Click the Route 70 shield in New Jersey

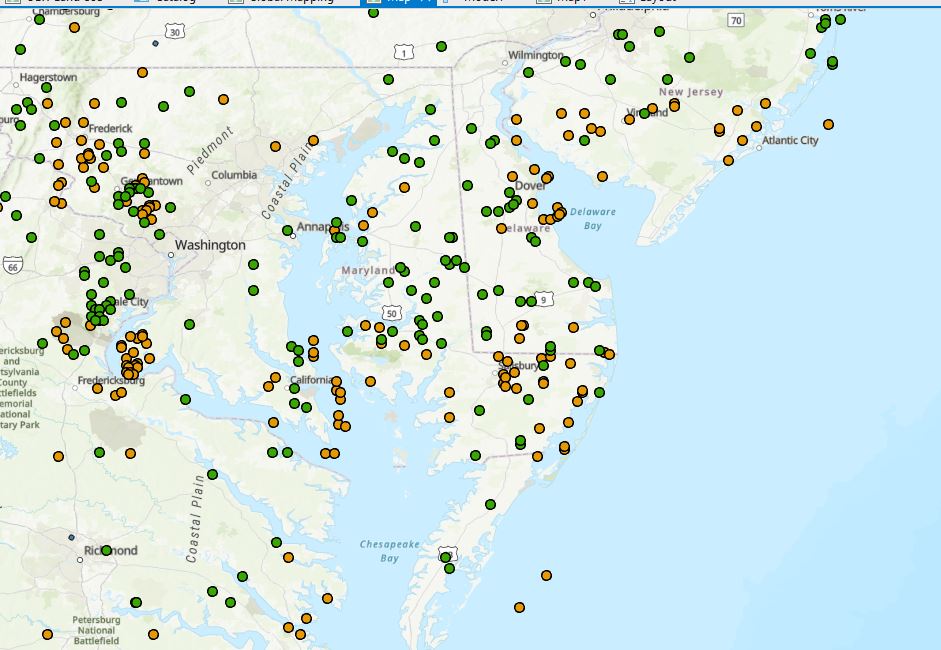tap(736, 20)
